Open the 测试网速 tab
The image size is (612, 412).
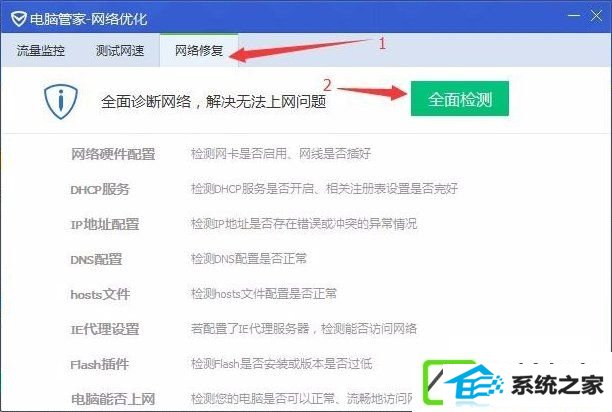pyautogui.click(x=120, y=50)
